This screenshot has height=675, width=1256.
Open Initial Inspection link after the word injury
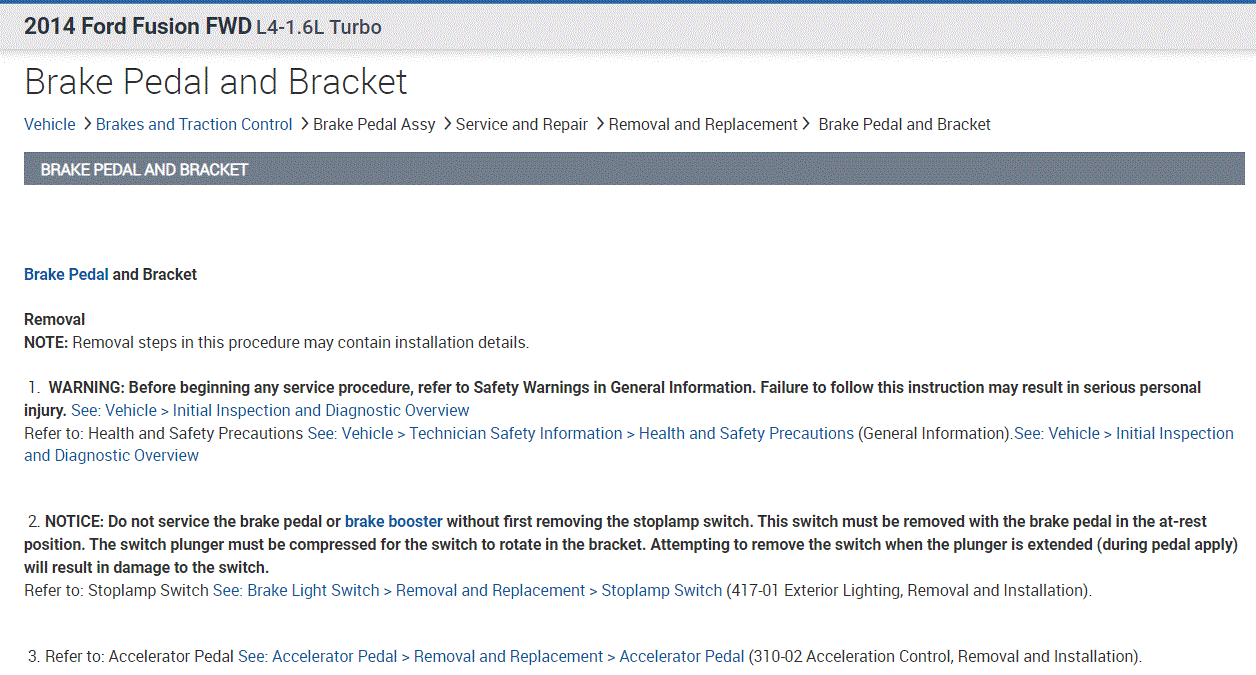click(270, 411)
